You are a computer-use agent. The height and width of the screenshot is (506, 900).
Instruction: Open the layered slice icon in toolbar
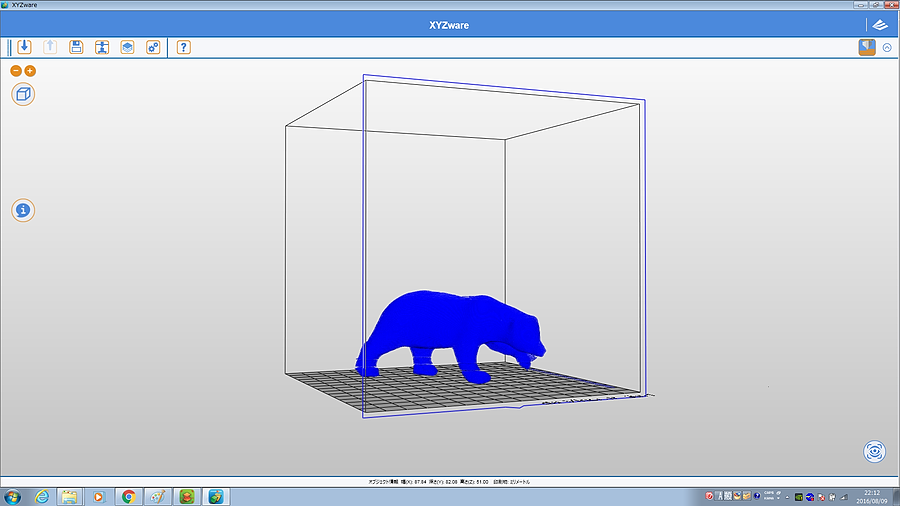tap(128, 47)
